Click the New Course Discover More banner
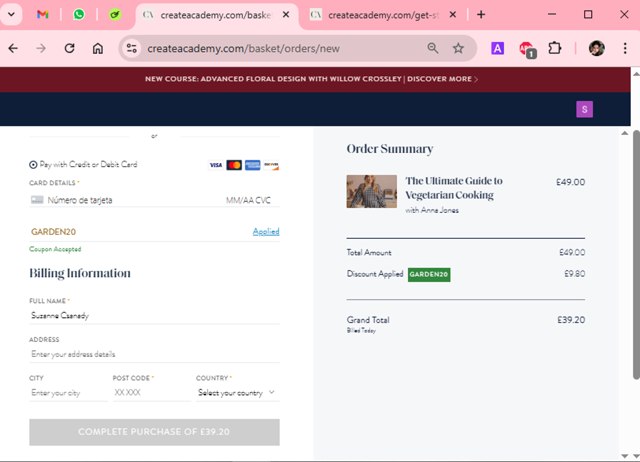This screenshot has width=640, height=462. pyautogui.click(x=311, y=79)
